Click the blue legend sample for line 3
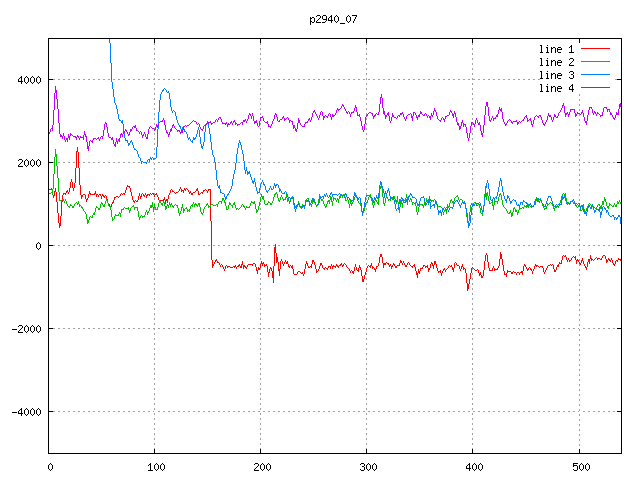The image size is (640, 480). click(x=596, y=75)
